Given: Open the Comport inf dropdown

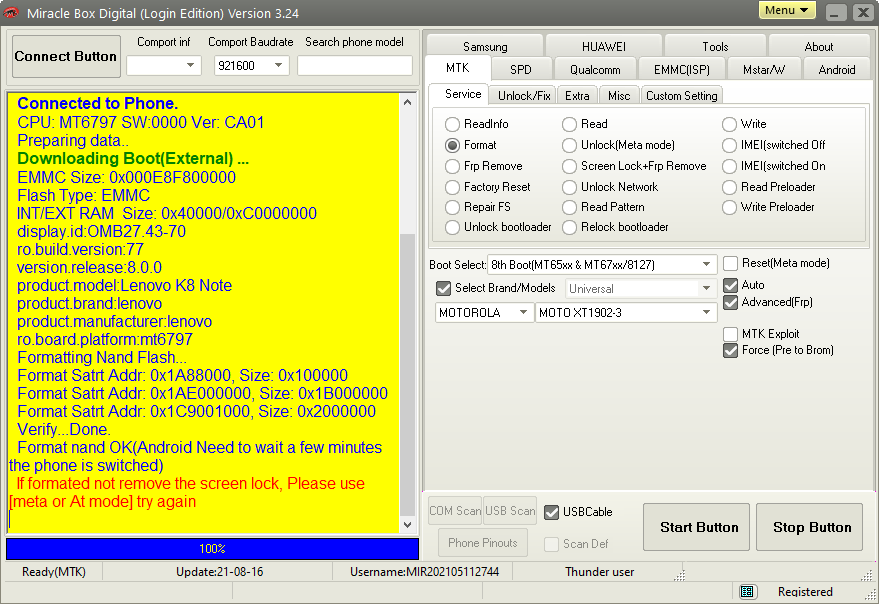Looking at the screenshot, I should [x=164, y=66].
